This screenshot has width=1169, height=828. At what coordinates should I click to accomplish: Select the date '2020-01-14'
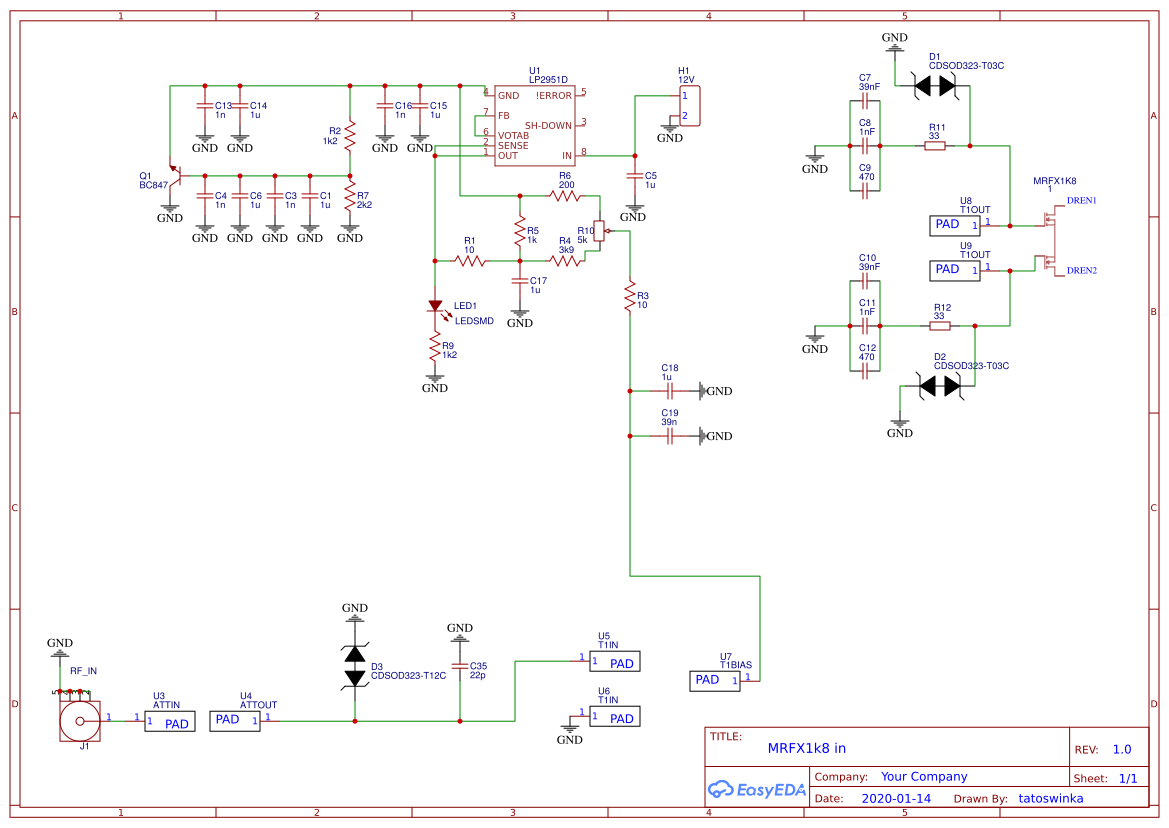tap(896, 798)
